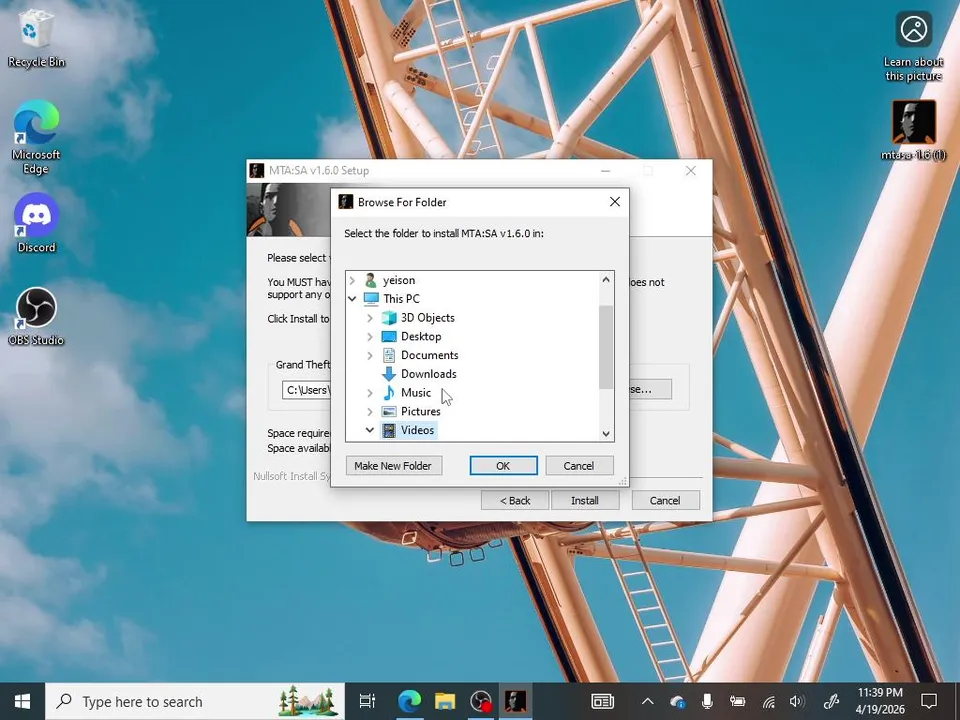
Task: Select the 3D Objects cube icon
Action: click(389, 318)
